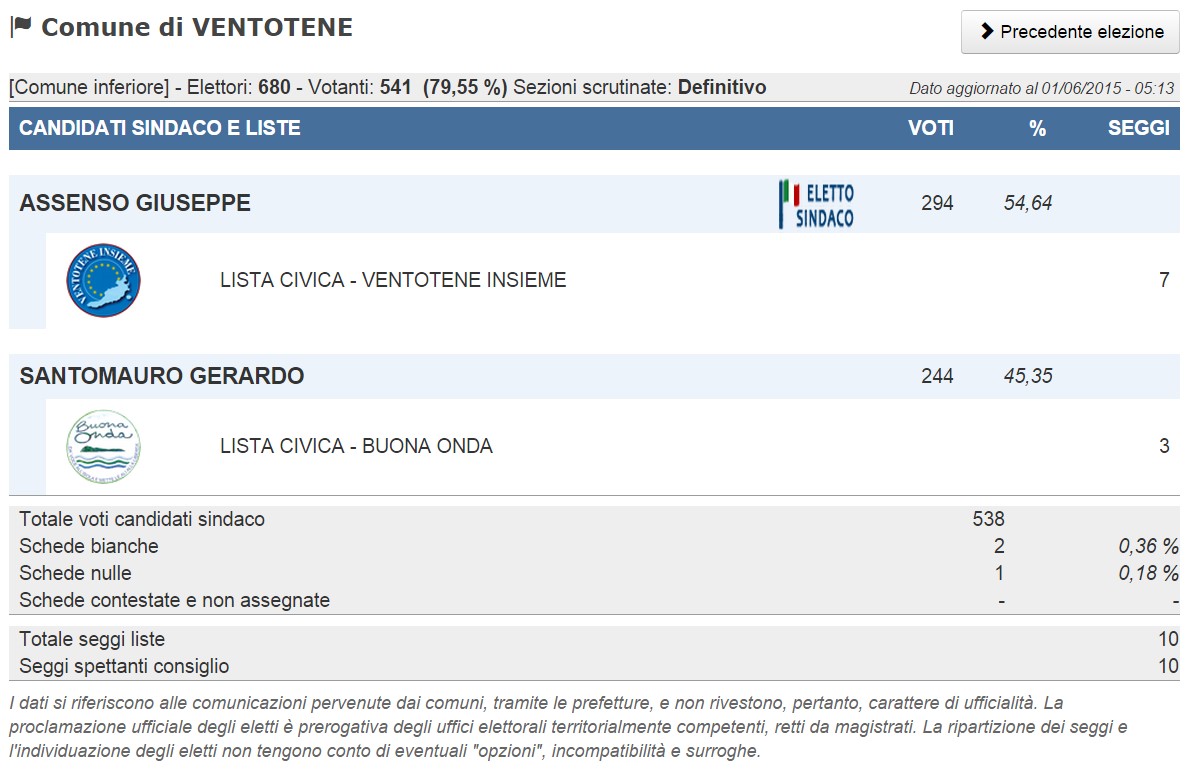Click the VOTI column header
1189x774 pixels.
click(x=930, y=128)
